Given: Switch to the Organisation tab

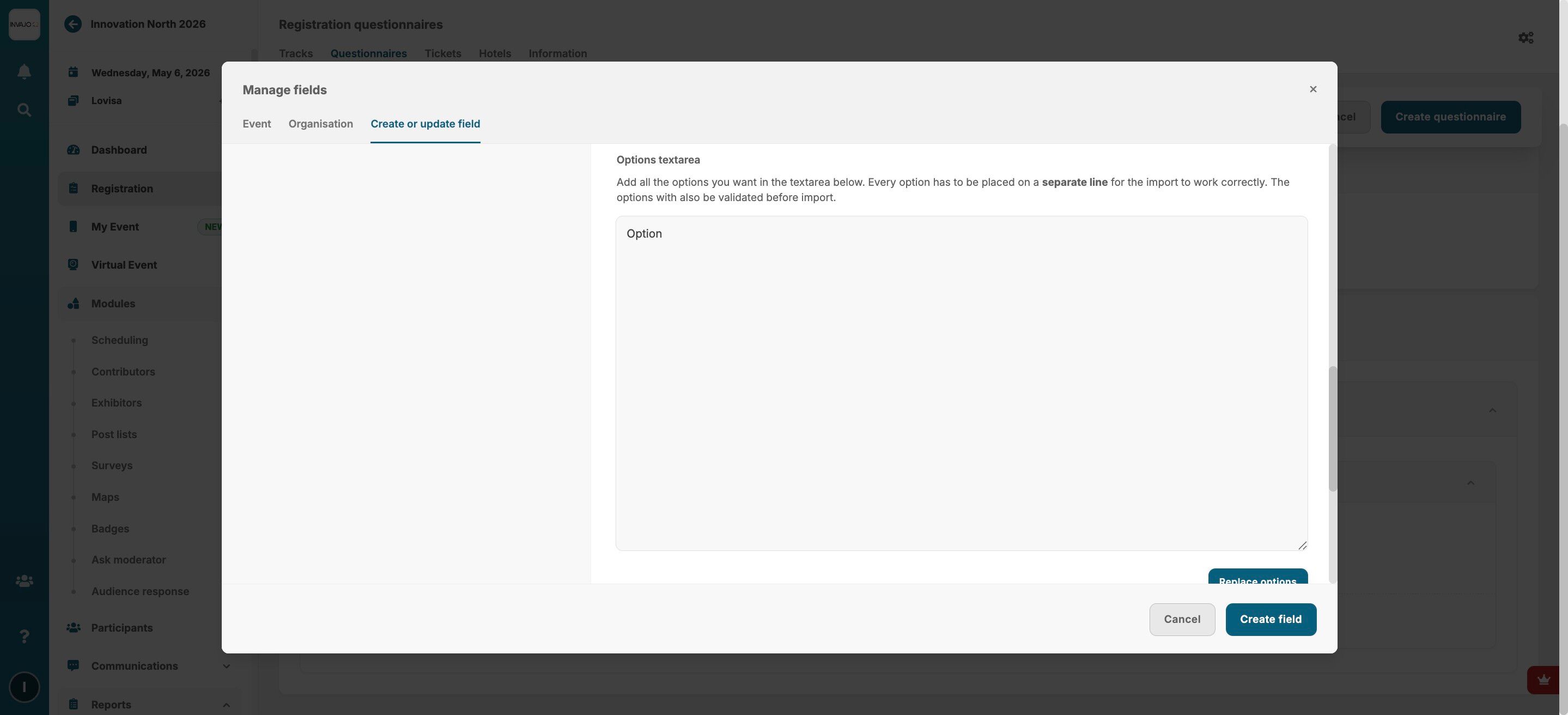Looking at the screenshot, I should (320, 124).
